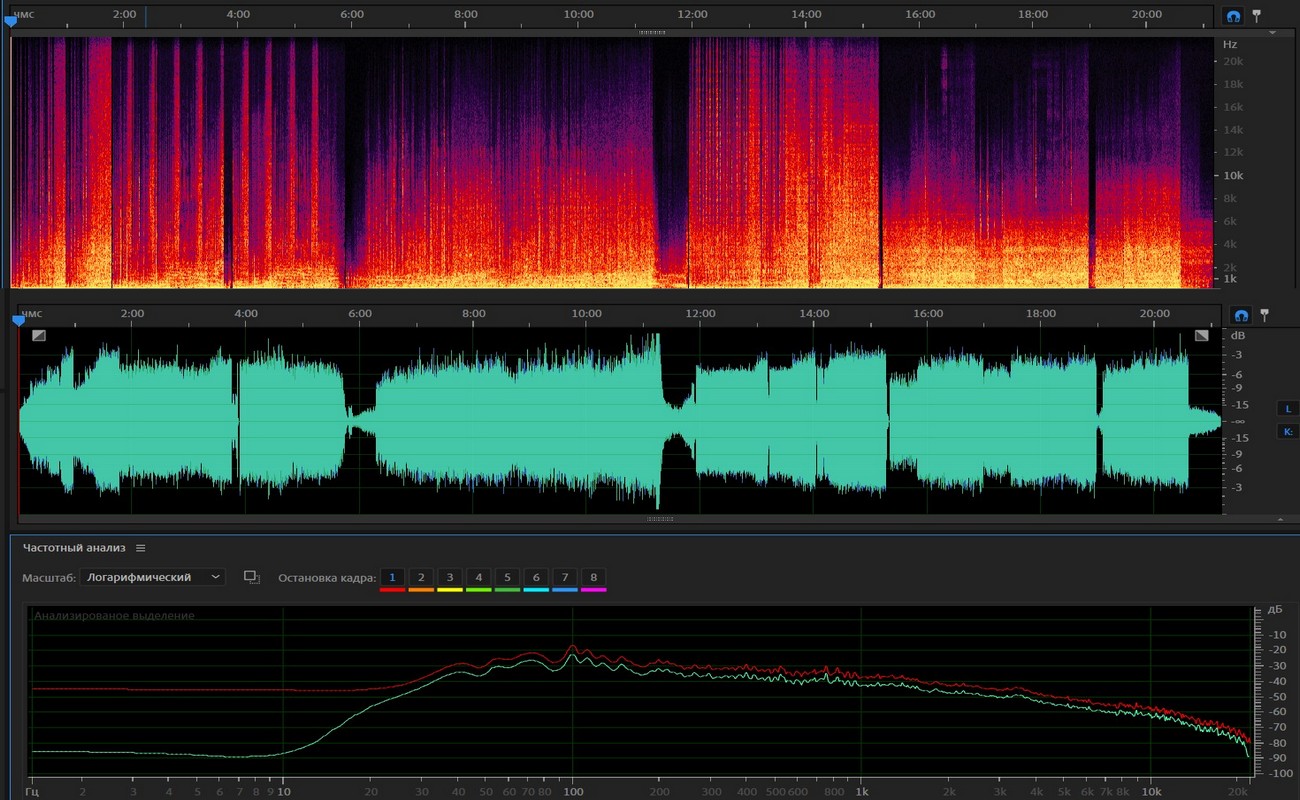1300x800 pixels.
Task: Toggle snapping magnet icon above the spectrogram
Action: (x=1233, y=17)
